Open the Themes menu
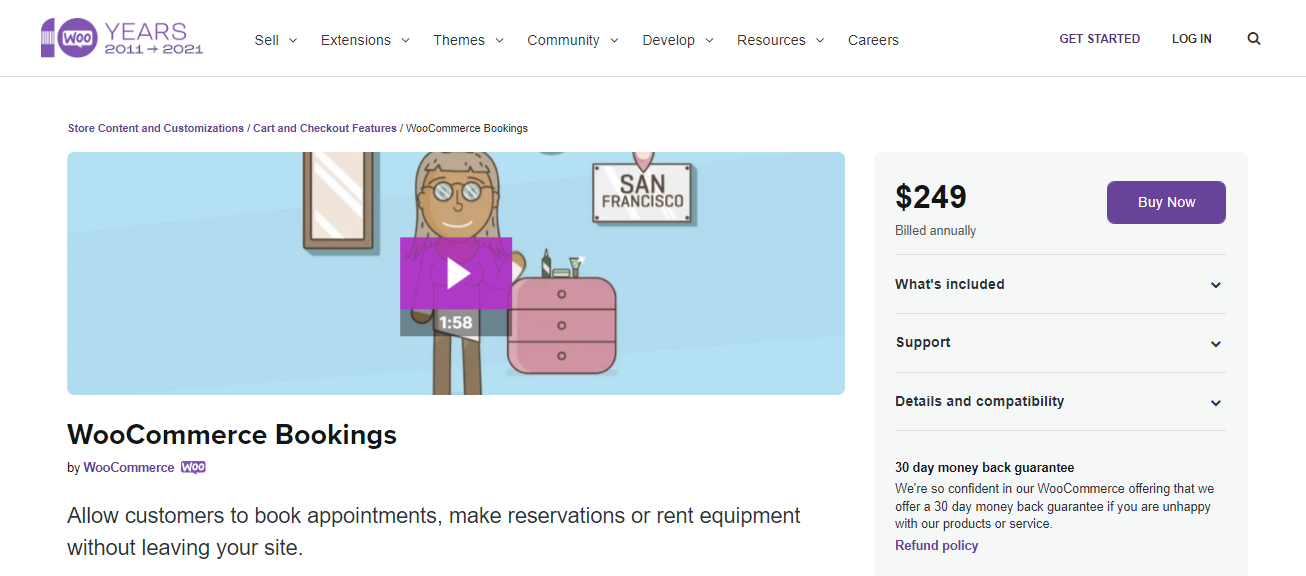 click(468, 40)
